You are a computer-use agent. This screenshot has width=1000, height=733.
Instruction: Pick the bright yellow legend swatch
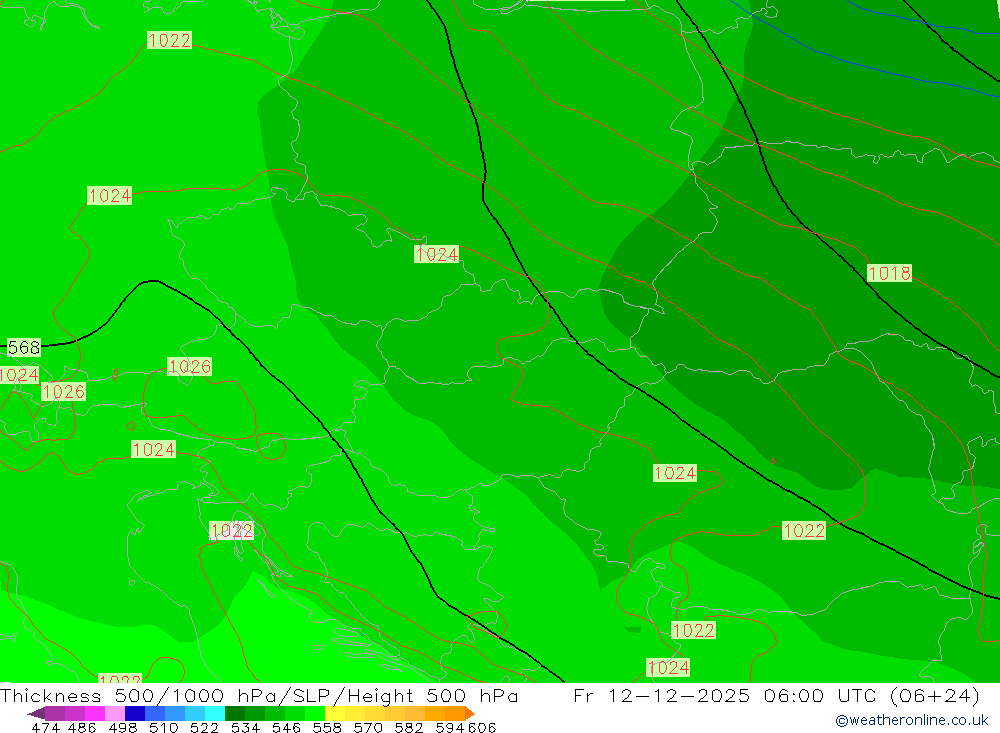335,713
